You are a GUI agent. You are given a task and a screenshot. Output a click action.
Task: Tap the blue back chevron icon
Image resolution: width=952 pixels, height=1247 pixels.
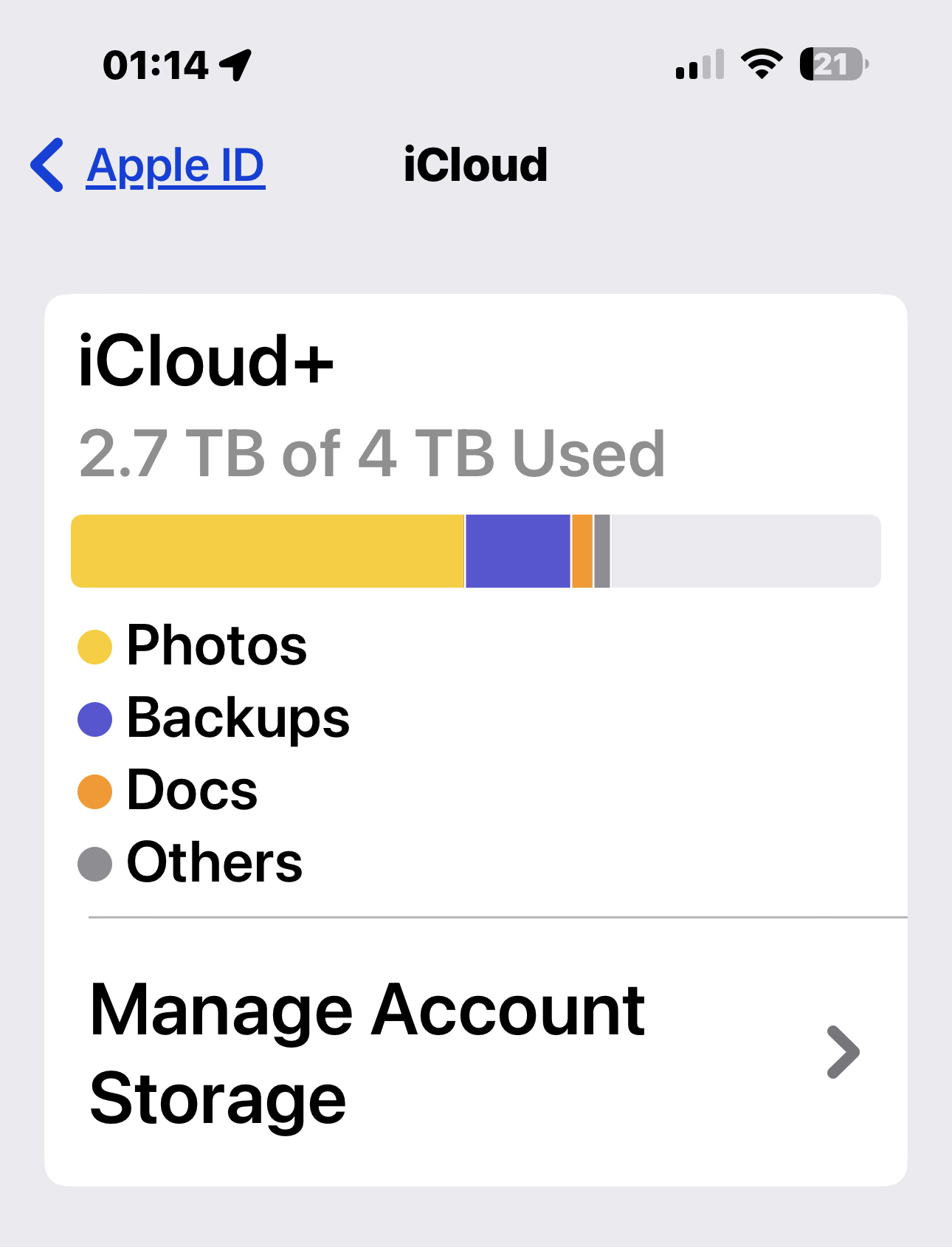point(47,165)
